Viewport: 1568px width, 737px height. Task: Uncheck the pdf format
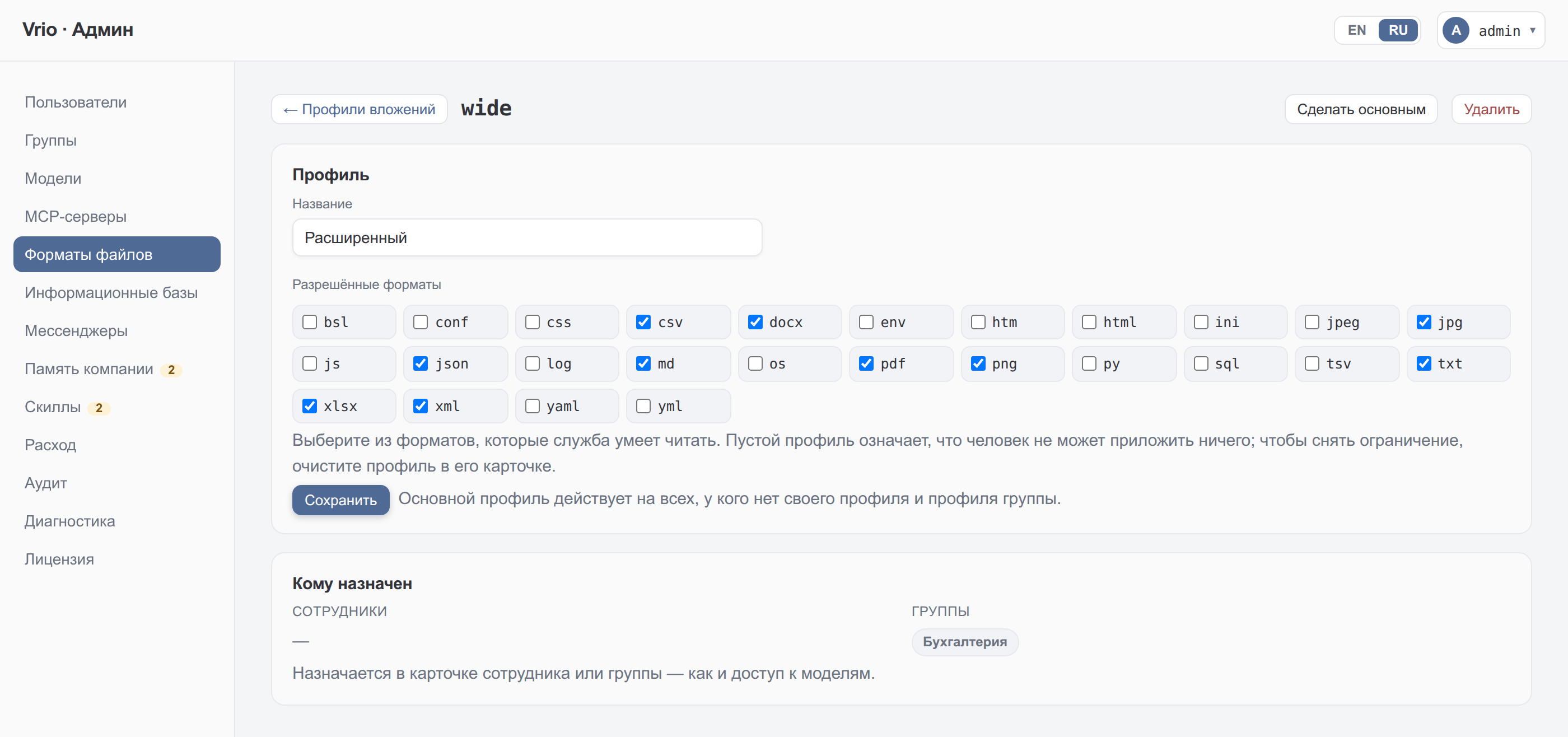[x=866, y=363]
